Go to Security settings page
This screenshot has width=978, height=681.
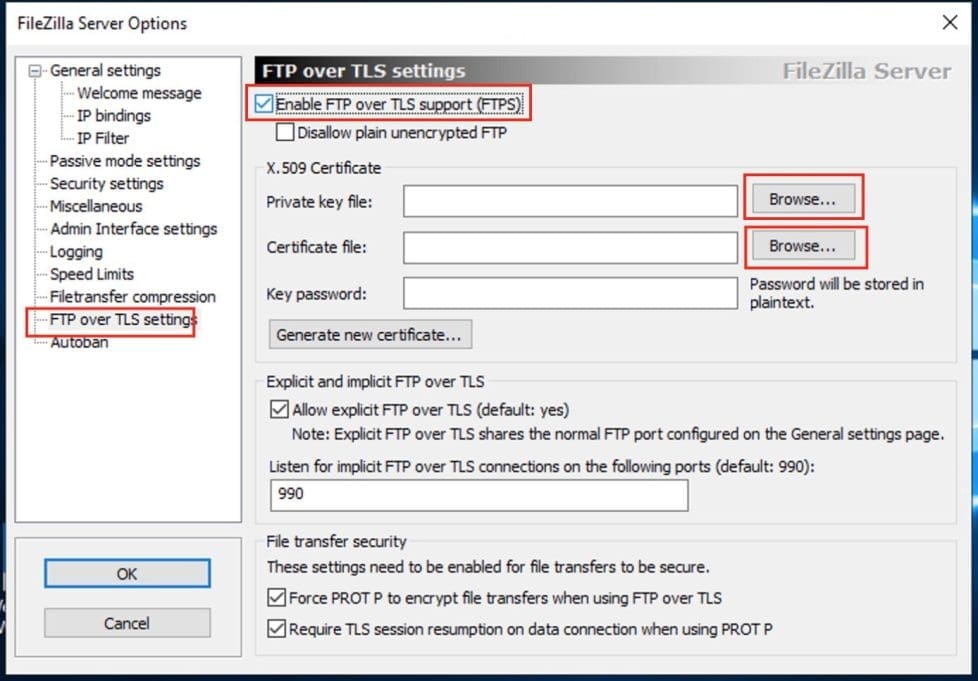(107, 184)
